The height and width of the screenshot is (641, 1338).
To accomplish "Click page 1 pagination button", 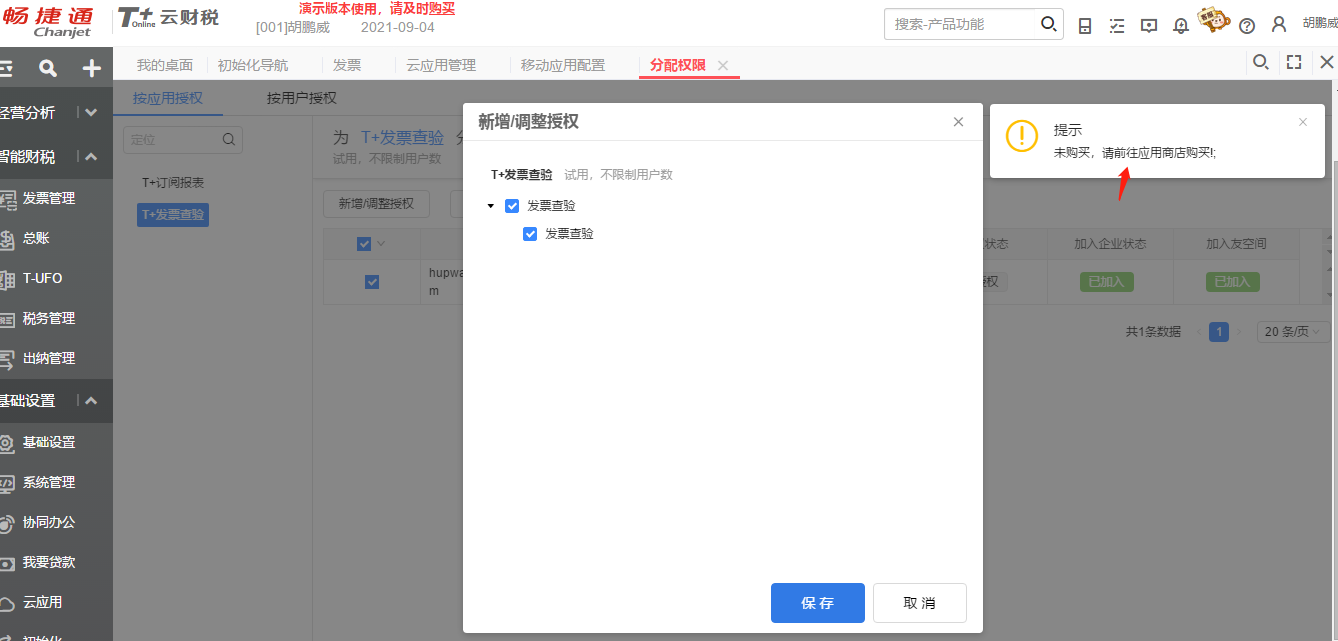I will pos(1219,332).
